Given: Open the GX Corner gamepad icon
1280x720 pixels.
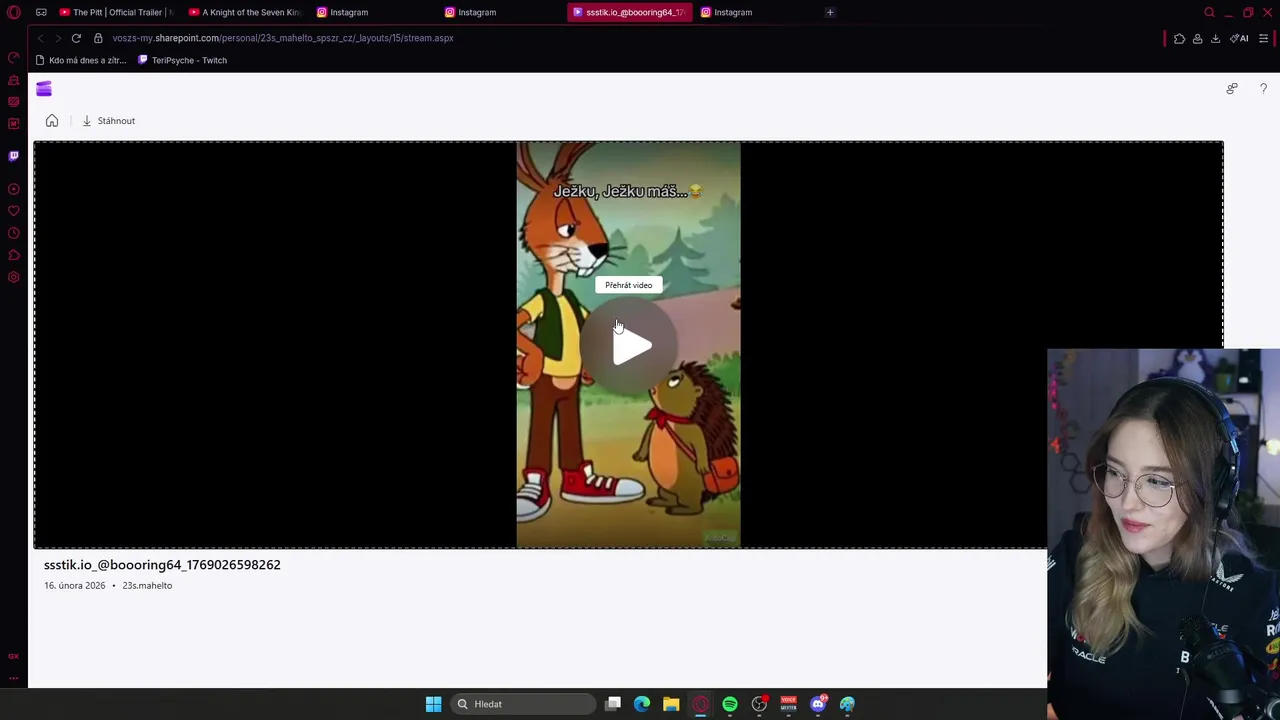Looking at the screenshot, I should pyautogui.click(x=41, y=12).
